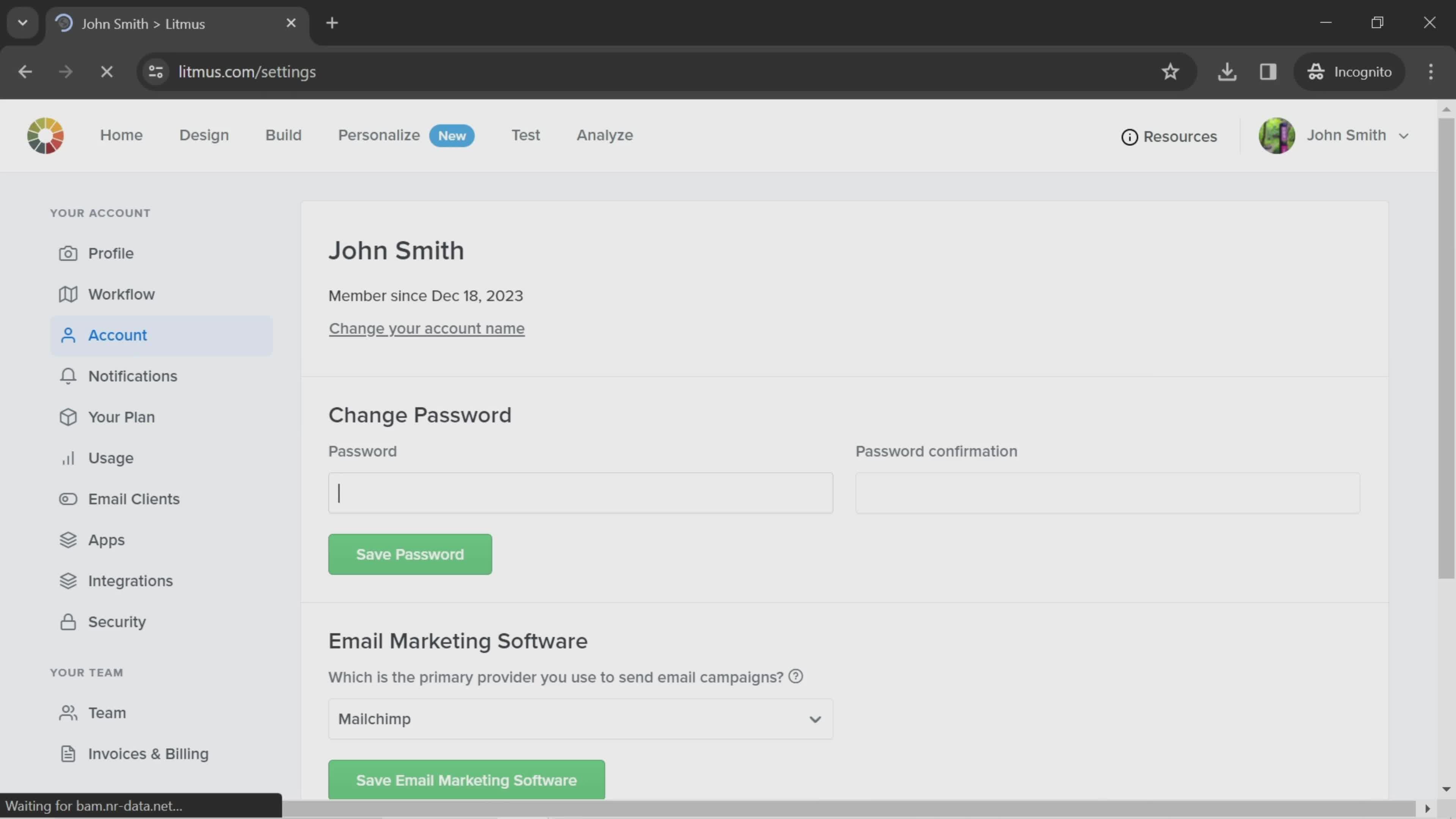Follow the Change your account name link

[x=426, y=328]
